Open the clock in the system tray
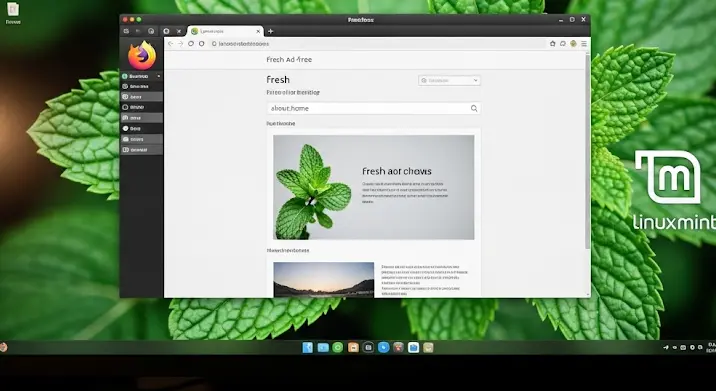This screenshot has width=716, height=391. click(711, 347)
